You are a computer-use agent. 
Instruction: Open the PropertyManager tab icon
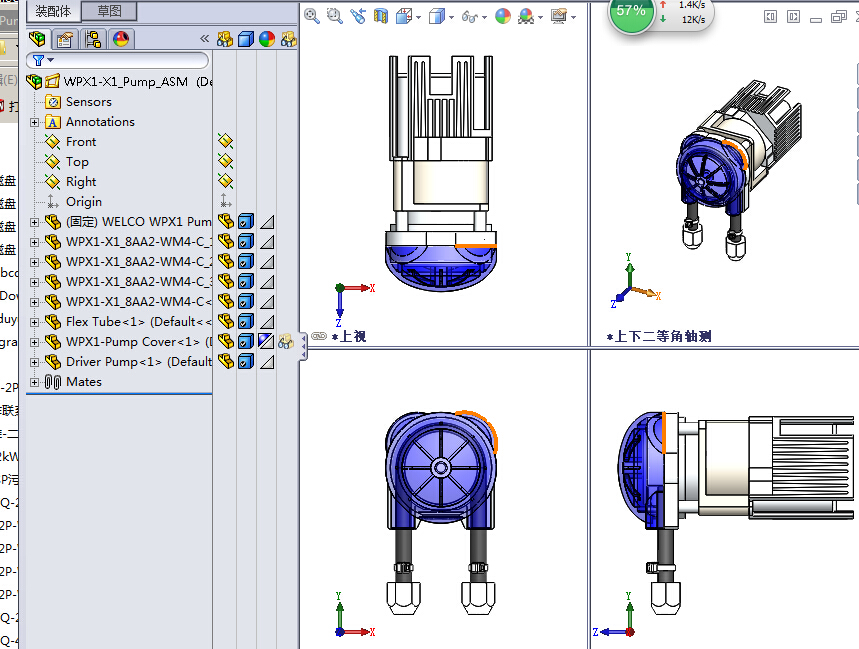[65, 39]
